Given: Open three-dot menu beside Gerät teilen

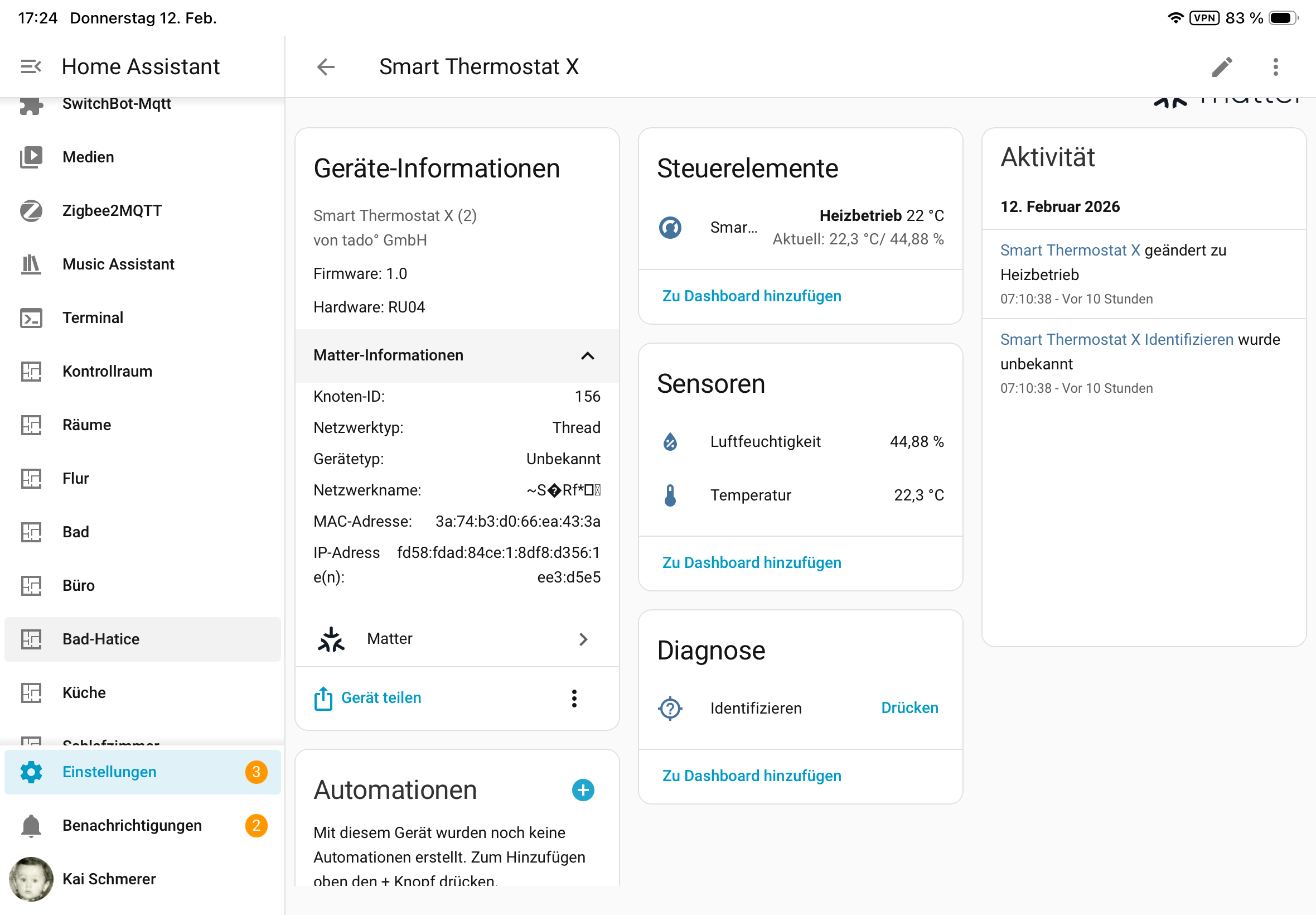Looking at the screenshot, I should point(573,698).
